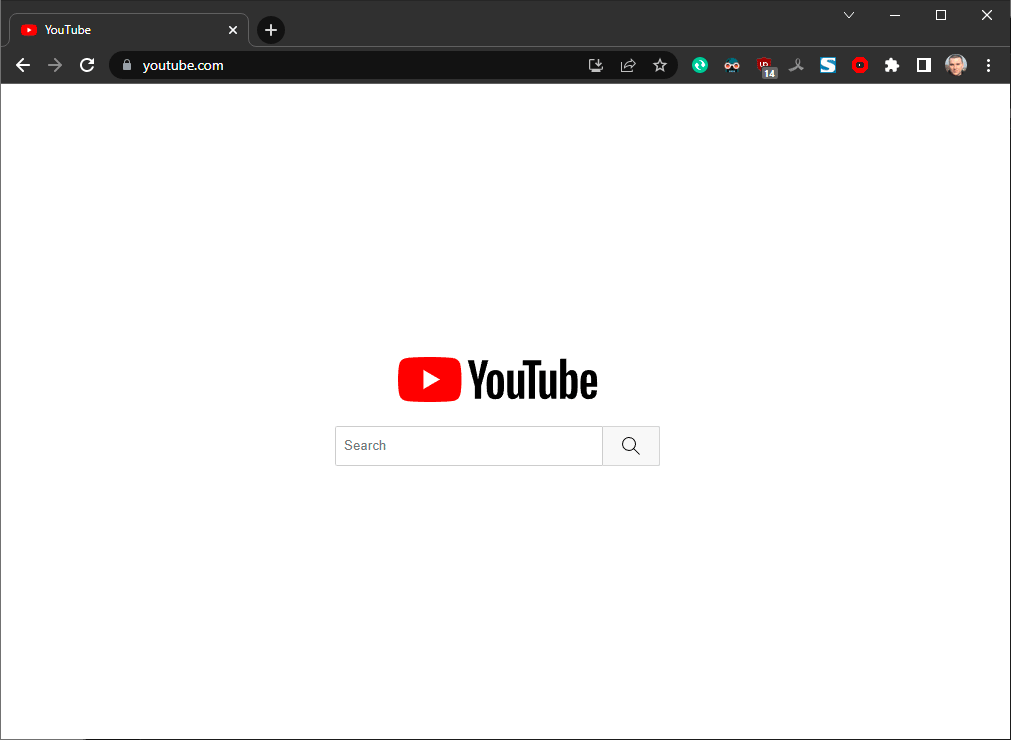Open the extensions puzzle piece menu
This screenshot has height=740, width=1011.
[x=891, y=65]
